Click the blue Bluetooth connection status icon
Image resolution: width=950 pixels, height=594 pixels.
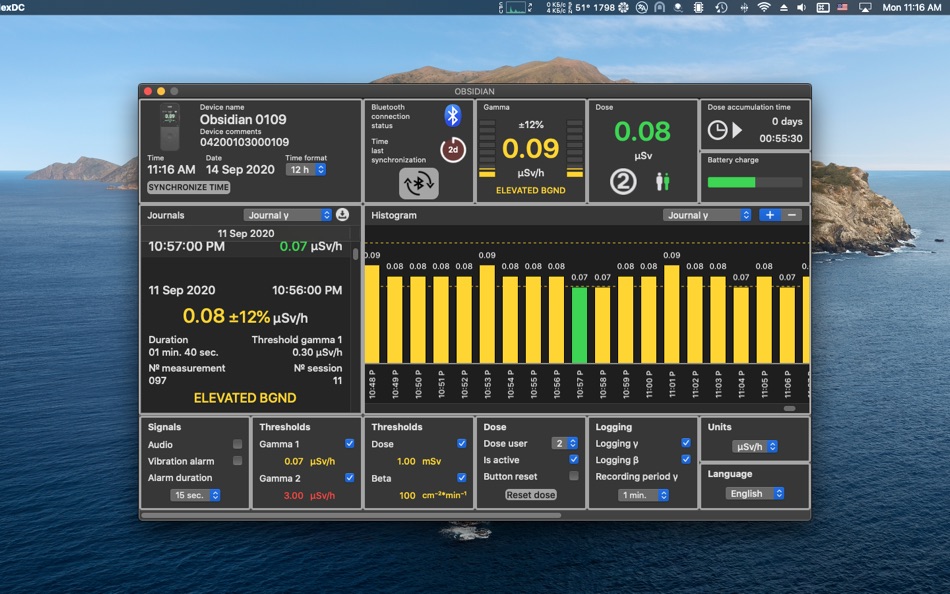pyautogui.click(x=453, y=115)
